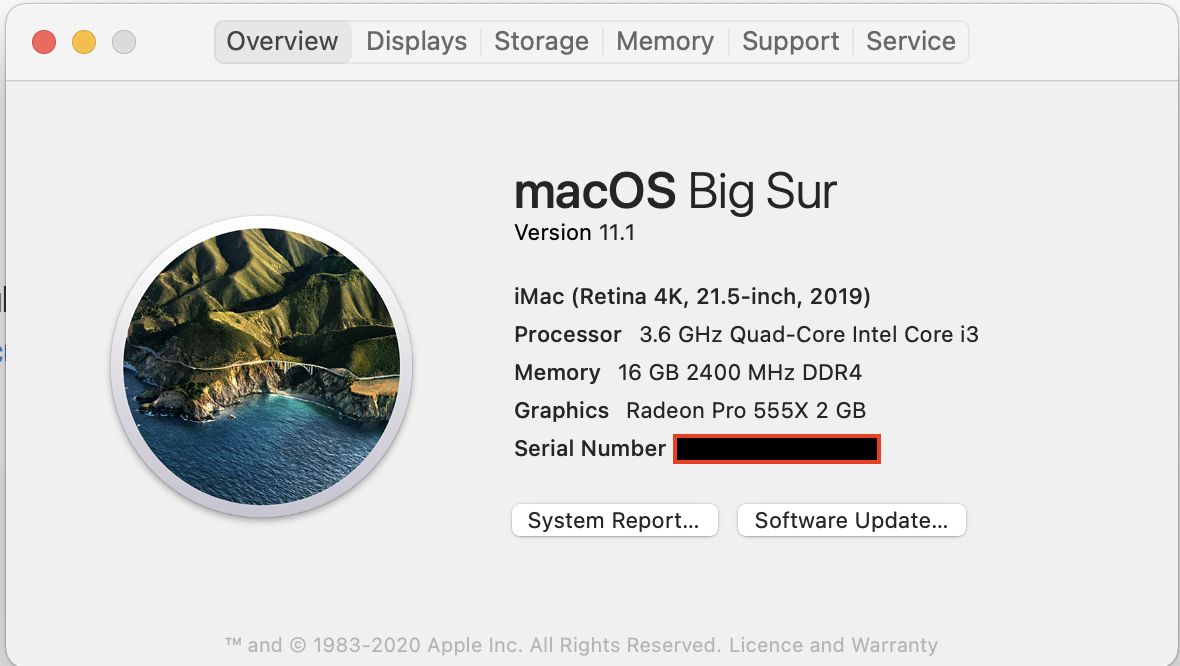Click Version 11.1 to reveal build number

click(574, 233)
